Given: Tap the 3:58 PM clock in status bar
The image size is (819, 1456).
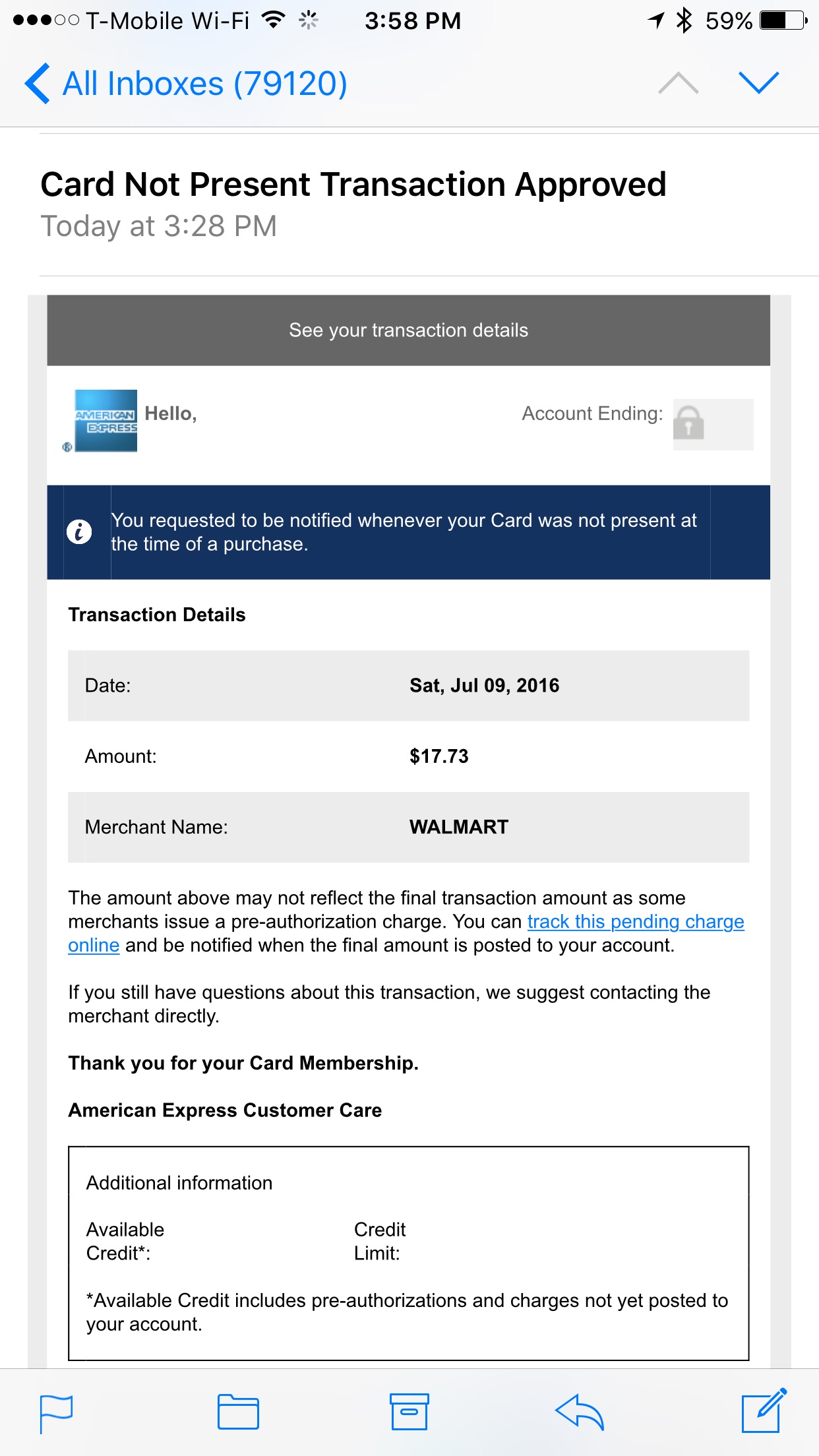Looking at the screenshot, I should tap(413, 20).
